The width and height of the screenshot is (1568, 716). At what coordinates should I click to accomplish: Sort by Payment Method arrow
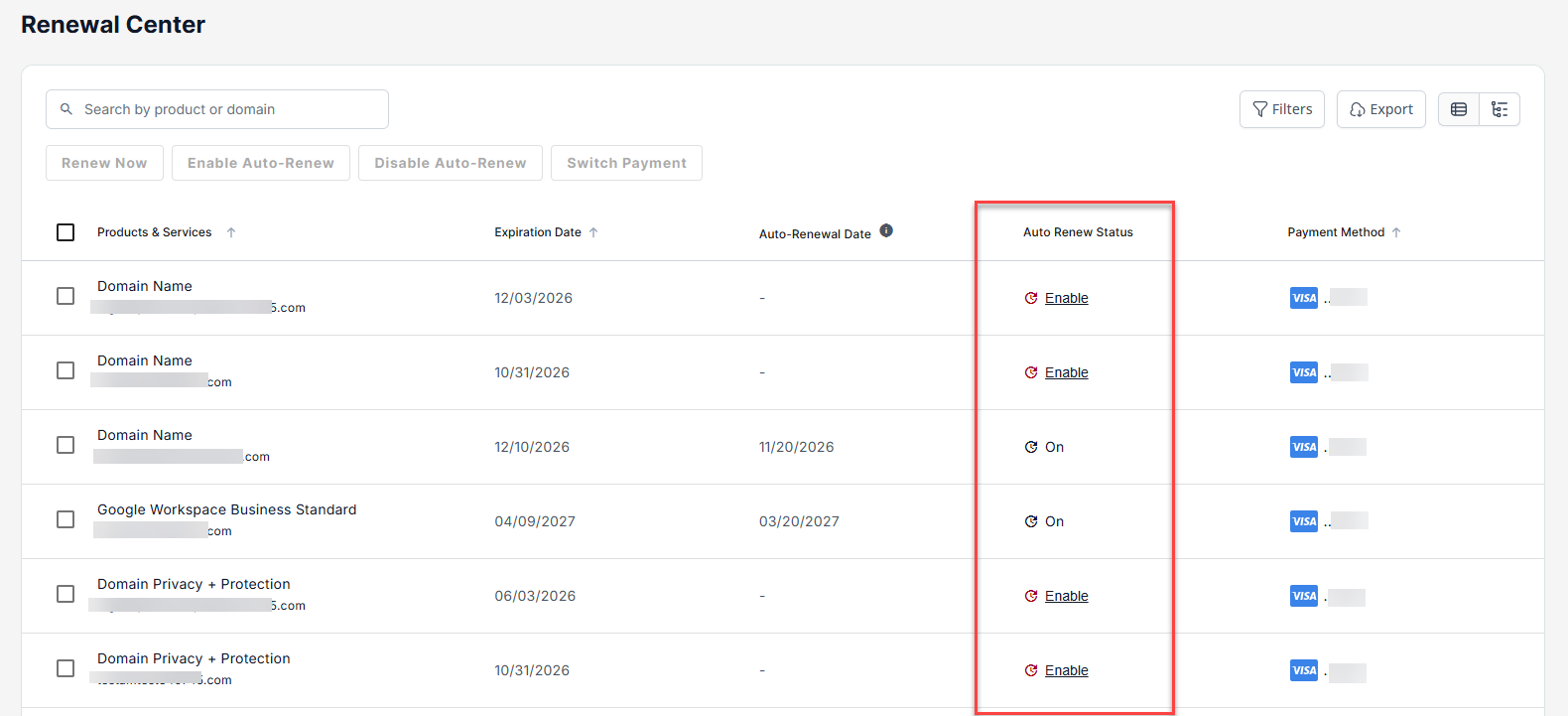click(x=1396, y=232)
